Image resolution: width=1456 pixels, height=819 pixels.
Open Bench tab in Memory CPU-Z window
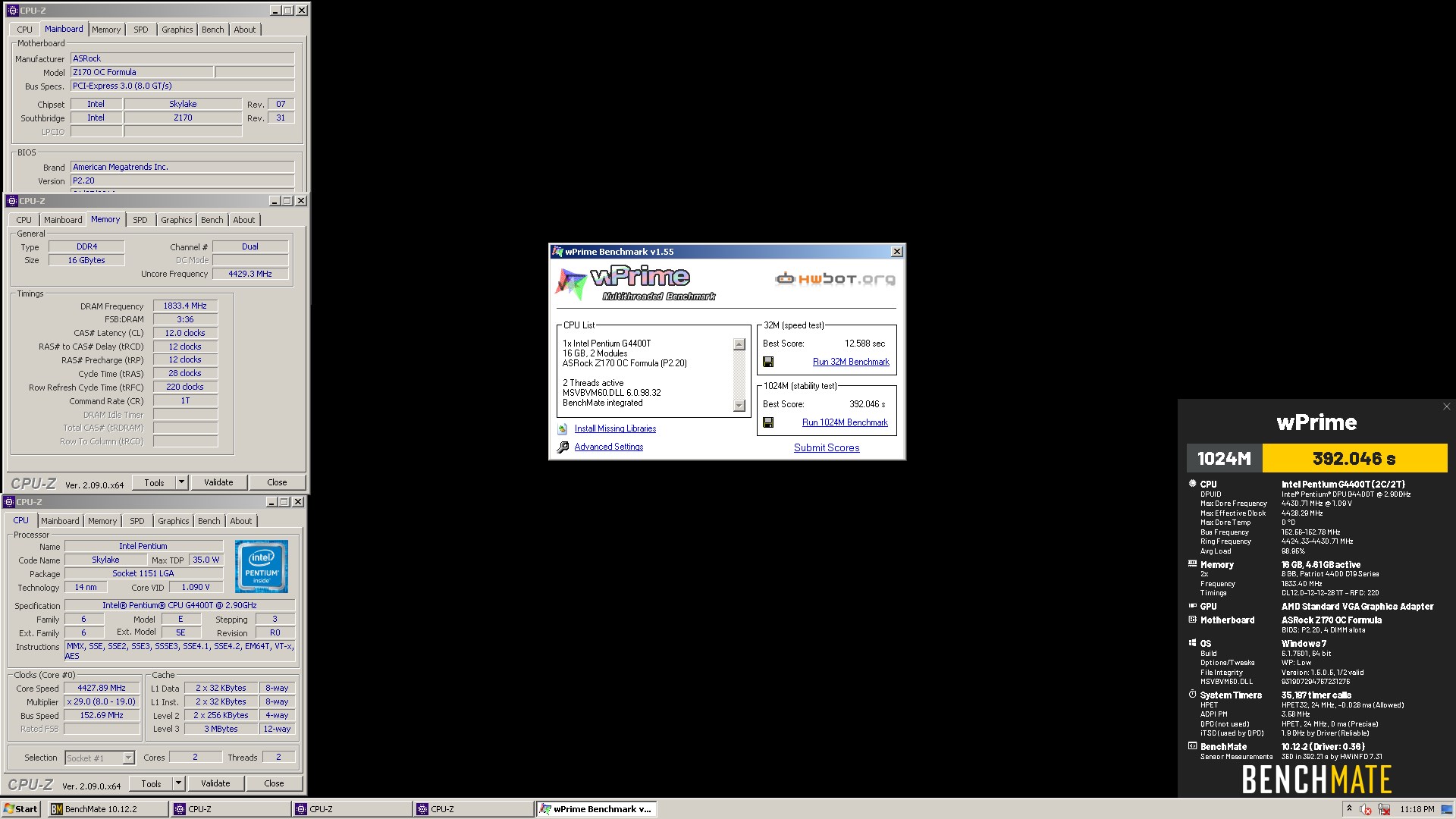(x=212, y=220)
